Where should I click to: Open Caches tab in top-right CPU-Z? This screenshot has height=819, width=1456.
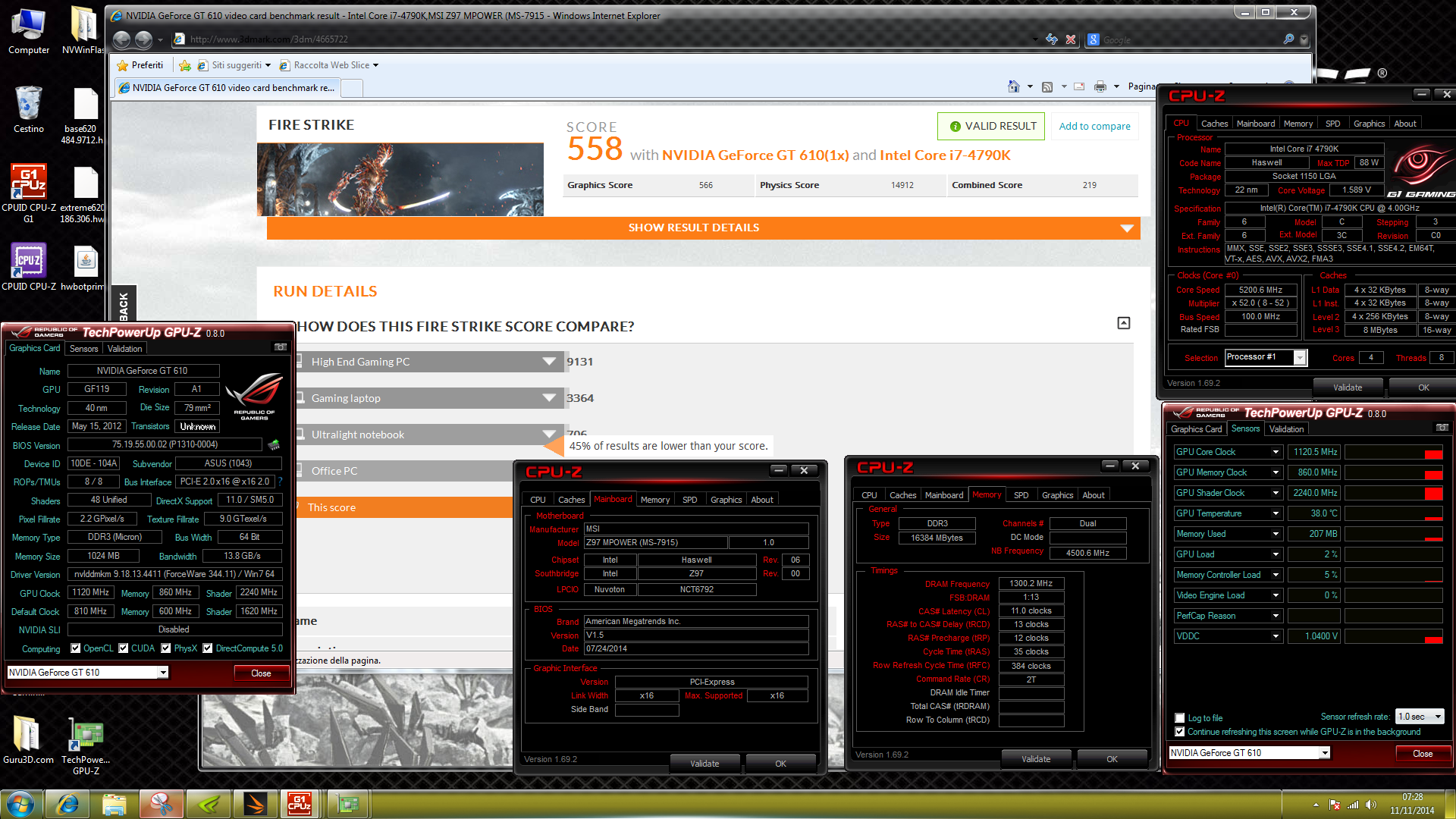tap(1214, 124)
